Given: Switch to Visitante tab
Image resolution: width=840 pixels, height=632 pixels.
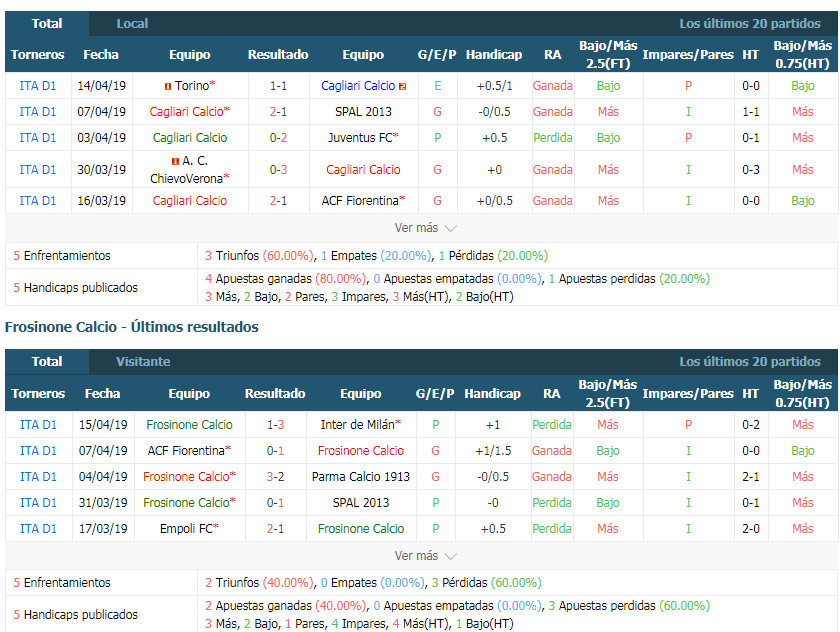Looking at the screenshot, I should [x=143, y=362].
